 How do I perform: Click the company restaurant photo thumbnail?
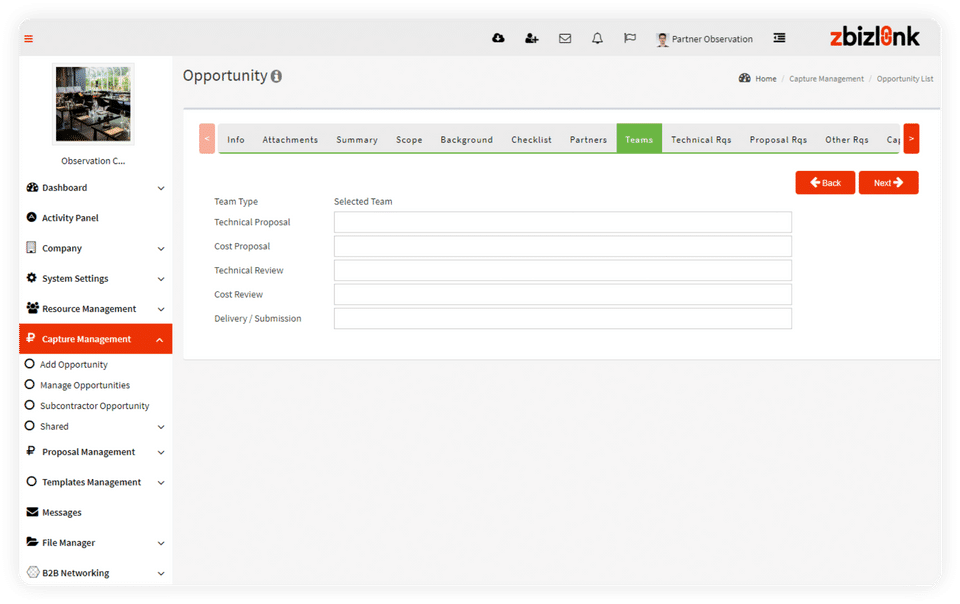coord(93,104)
